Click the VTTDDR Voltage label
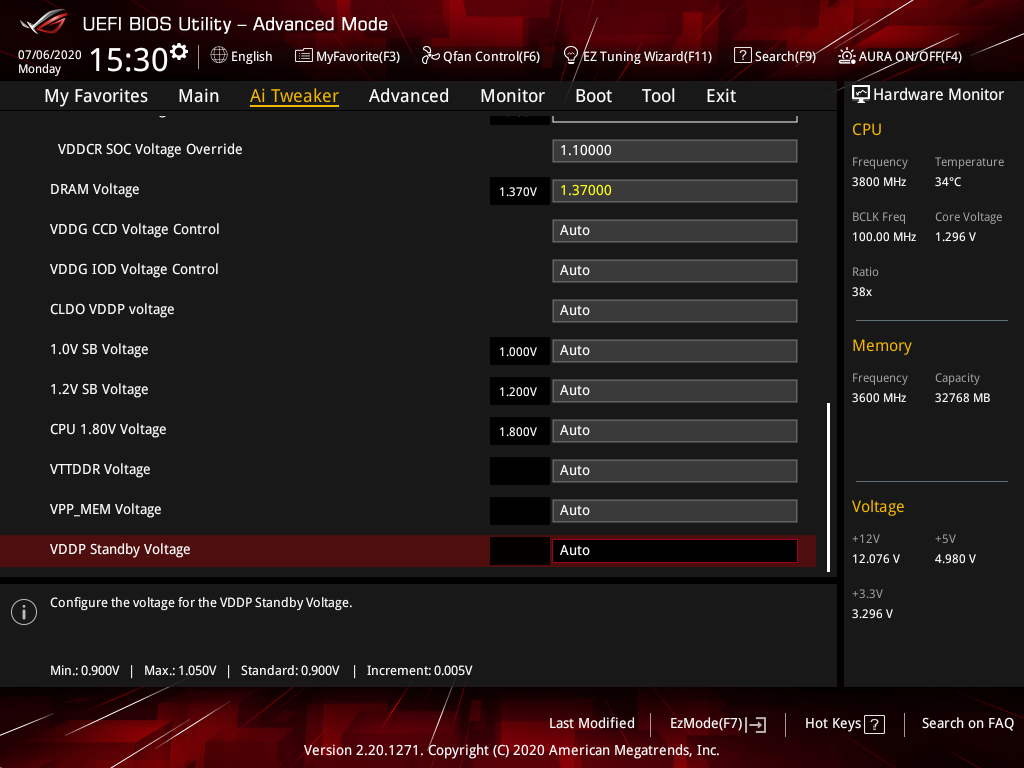1024x768 pixels. pos(100,470)
